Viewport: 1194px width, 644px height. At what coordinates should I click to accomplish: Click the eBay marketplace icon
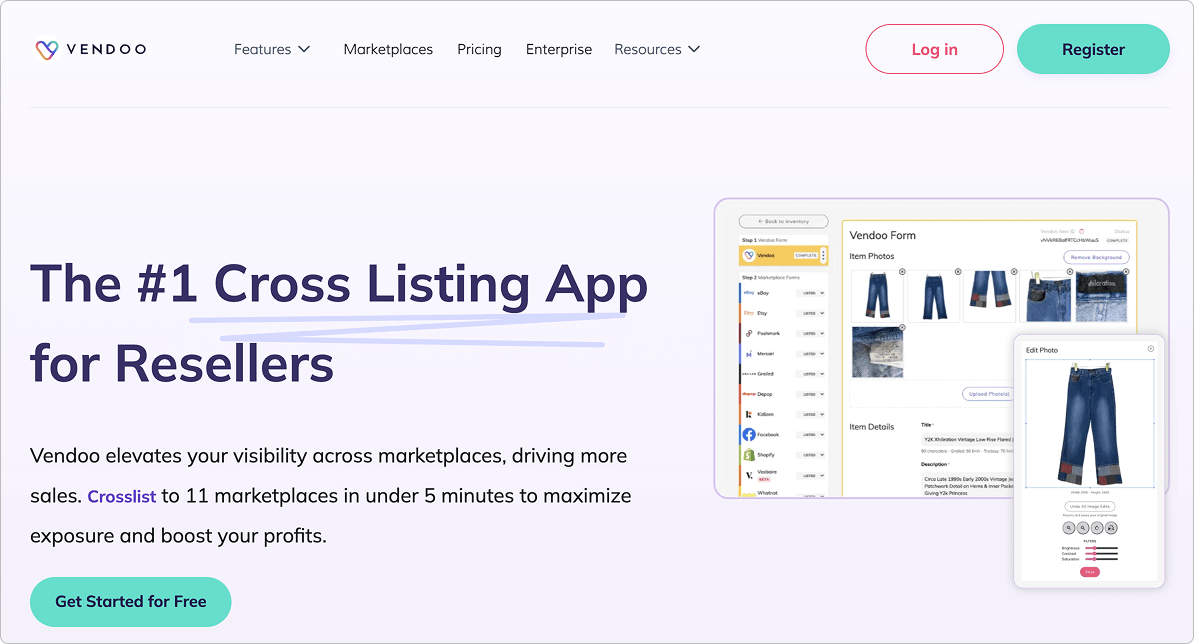749,292
